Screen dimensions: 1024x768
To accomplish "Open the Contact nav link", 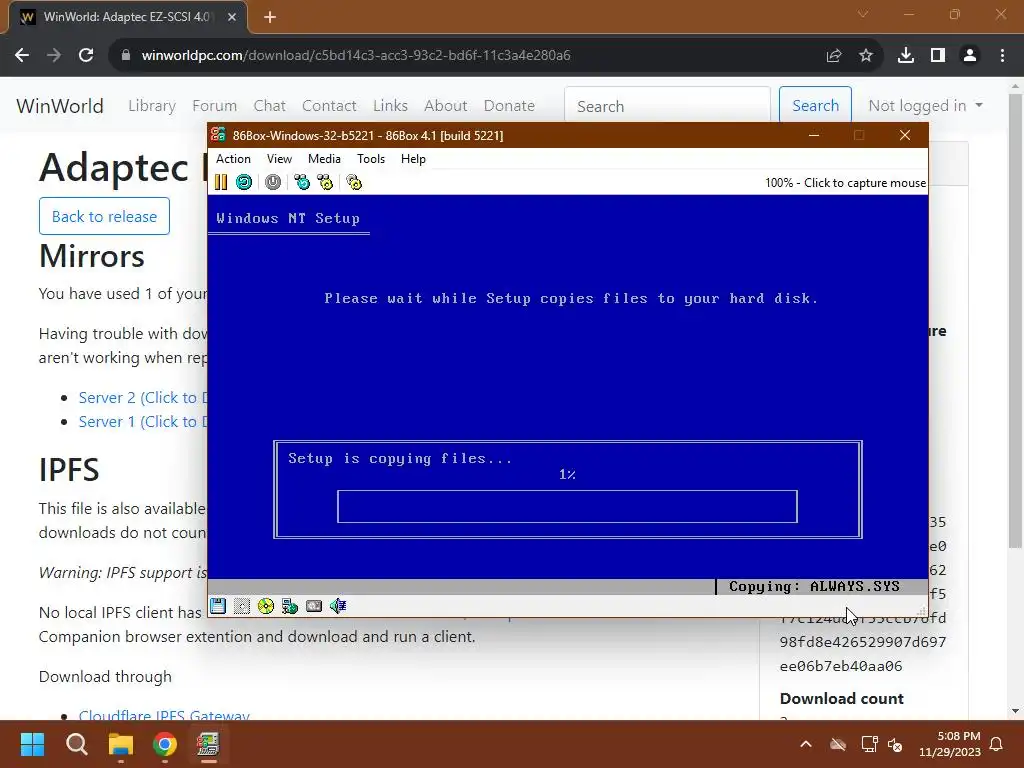I will pos(329,106).
